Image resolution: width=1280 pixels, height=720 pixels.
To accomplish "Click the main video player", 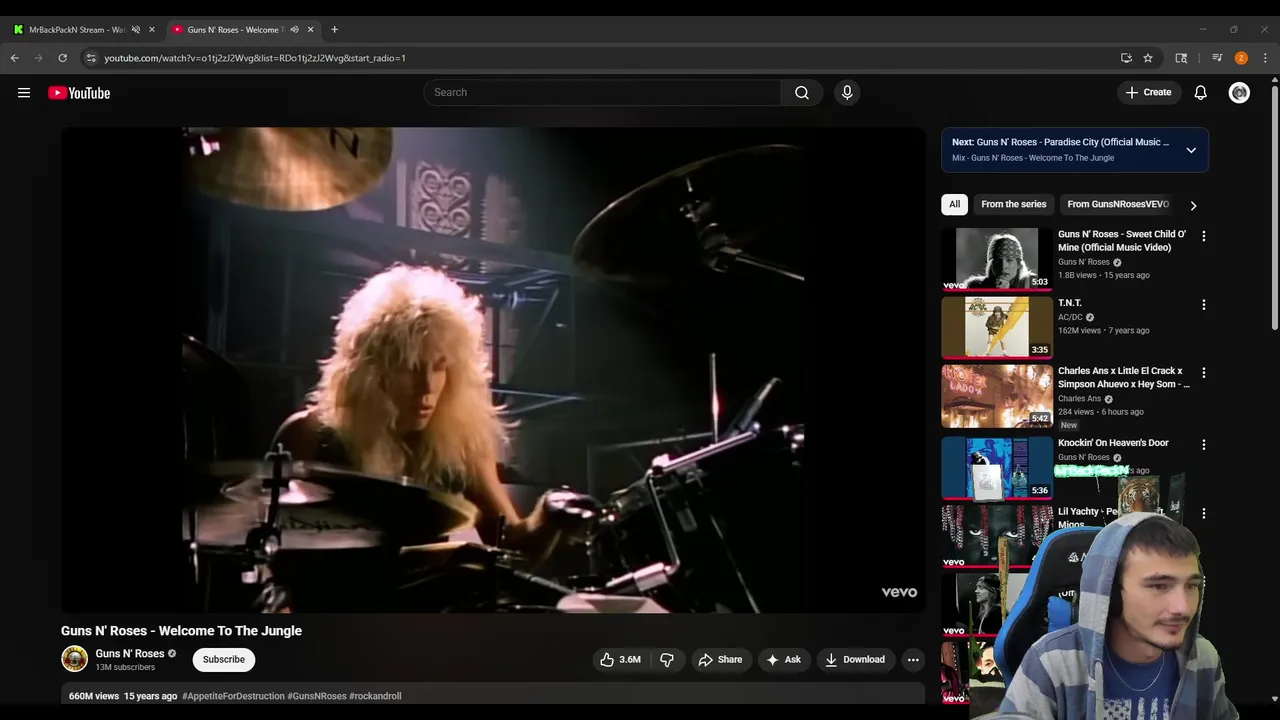I will (492, 370).
